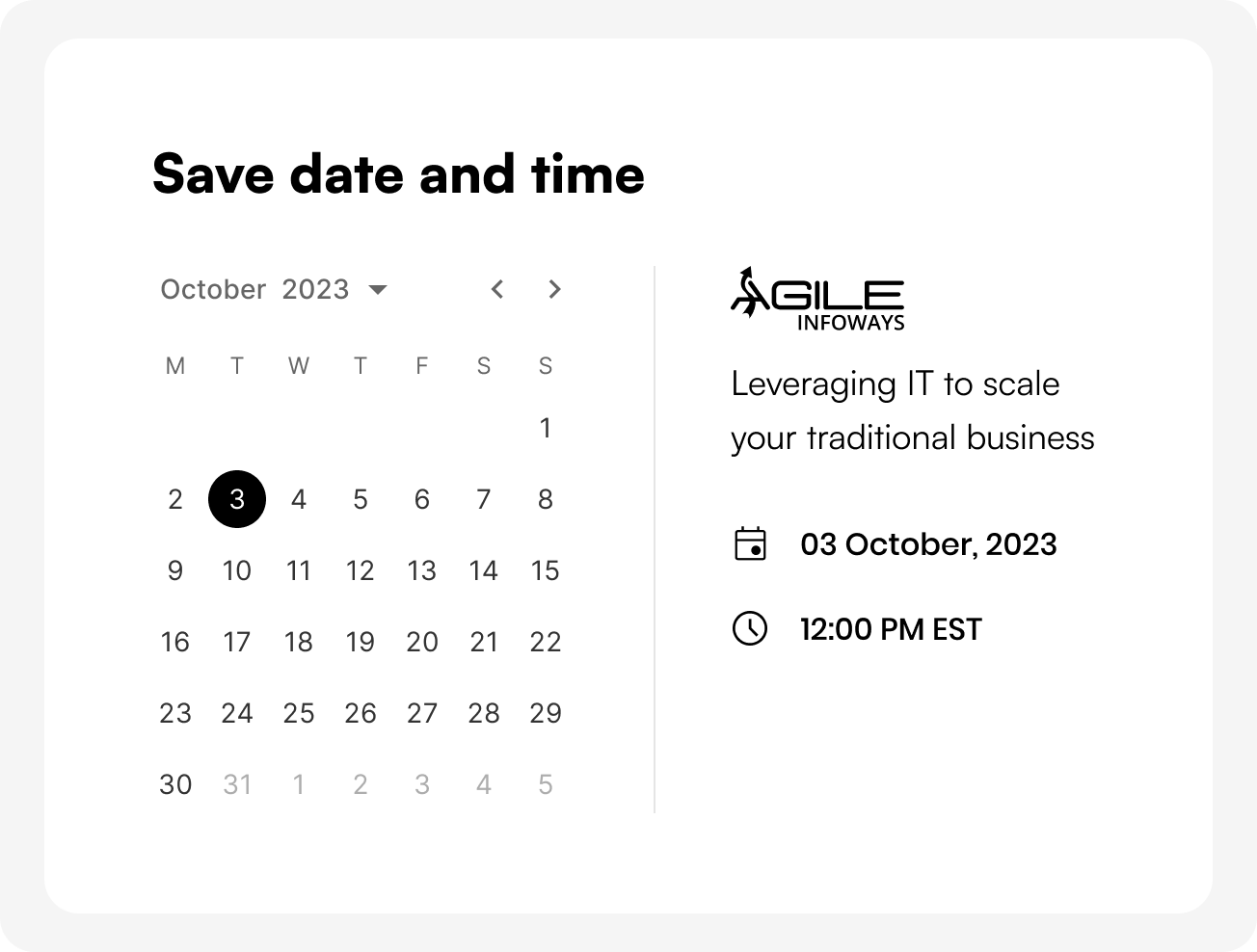The height and width of the screenshot is (952, 1257).
Task: Select October 19 in the calendar
Action: [x=361, y=642]
